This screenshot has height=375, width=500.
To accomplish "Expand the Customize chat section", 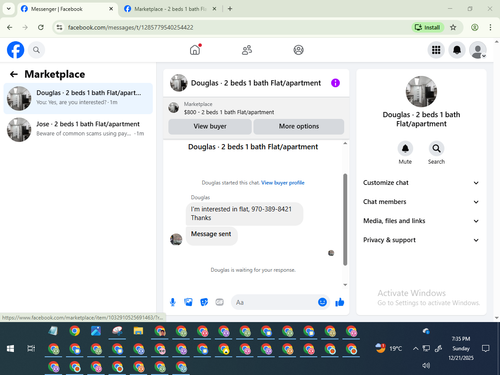I will (x=421, y=183).
